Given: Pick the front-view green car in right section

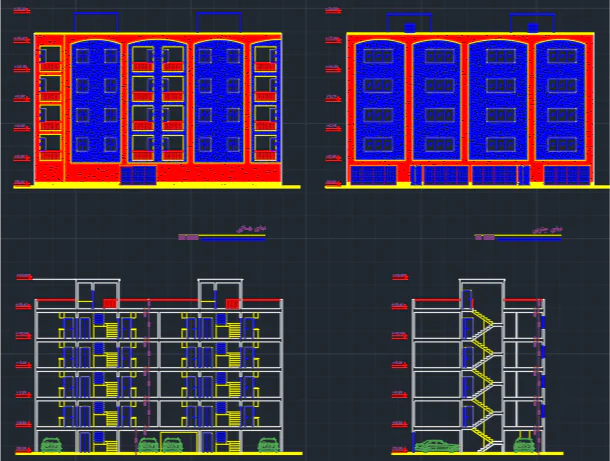Looking at the screenshot, I should tap(523, 445).
